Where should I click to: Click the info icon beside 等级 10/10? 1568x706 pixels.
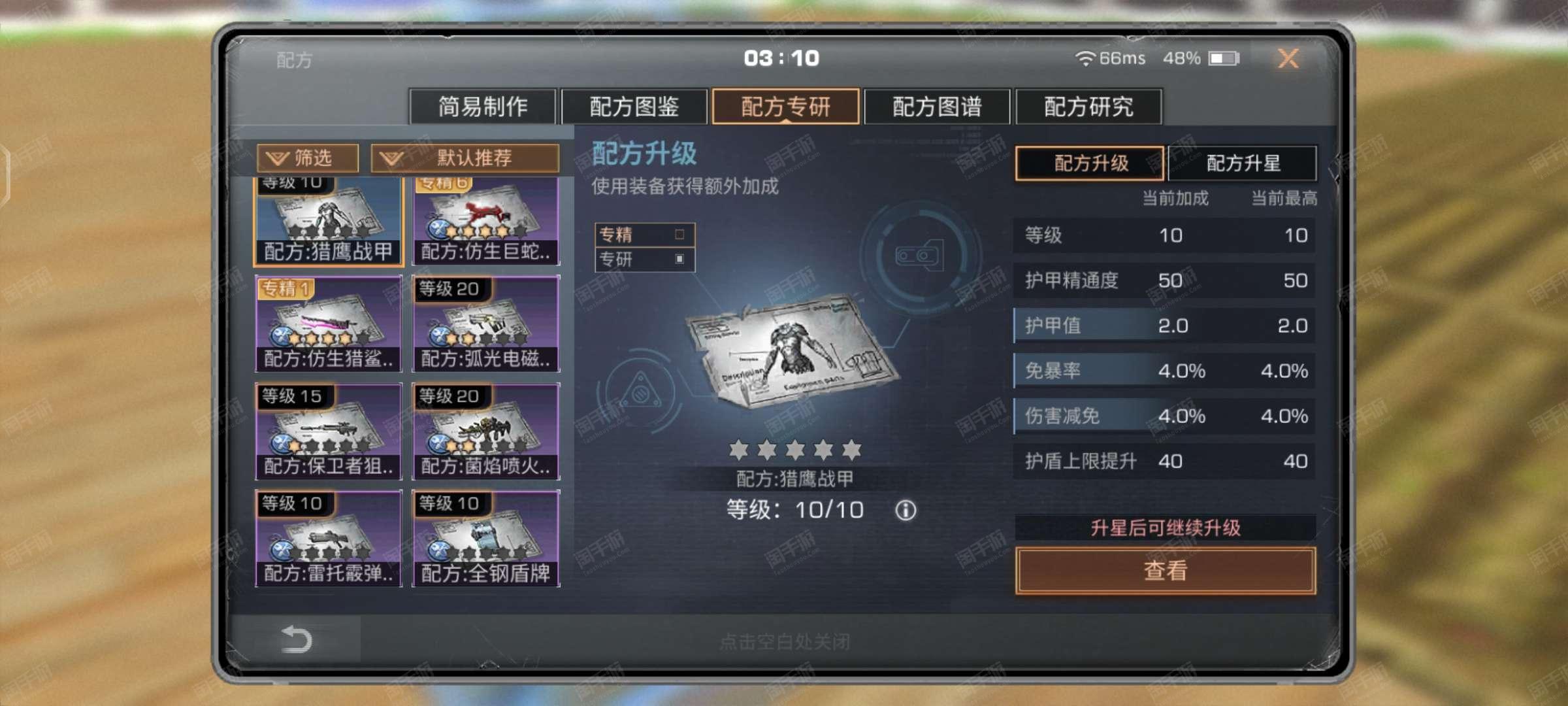point(906,511)
